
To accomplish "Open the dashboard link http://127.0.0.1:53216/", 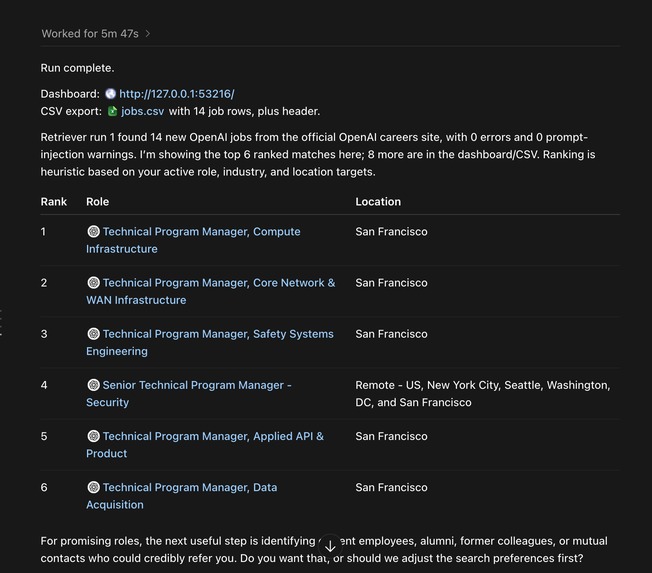I will 177,94.
